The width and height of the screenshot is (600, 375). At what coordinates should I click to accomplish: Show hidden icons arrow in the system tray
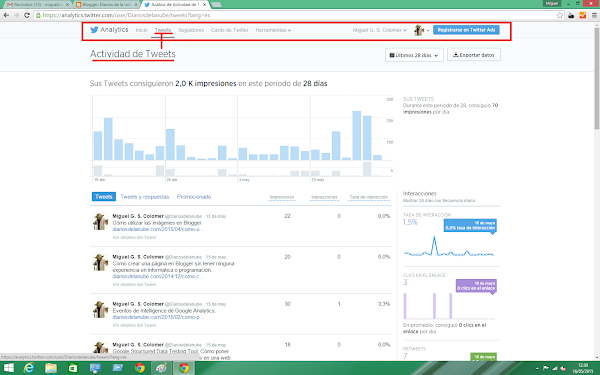pos(537,368)
